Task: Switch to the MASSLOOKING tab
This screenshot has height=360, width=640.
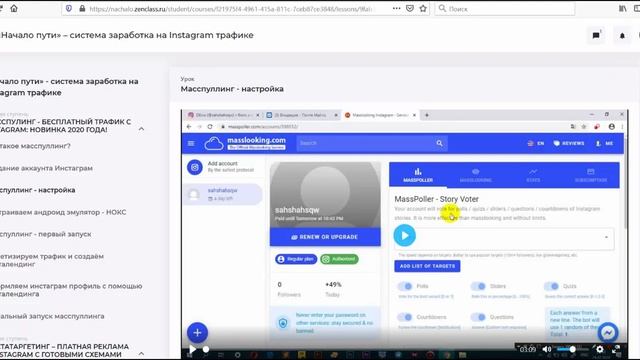Action: click(476, 175)
